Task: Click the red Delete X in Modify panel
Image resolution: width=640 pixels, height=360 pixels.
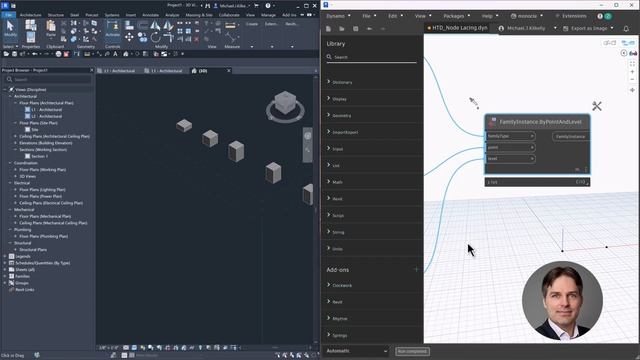Action: [196, 40]
